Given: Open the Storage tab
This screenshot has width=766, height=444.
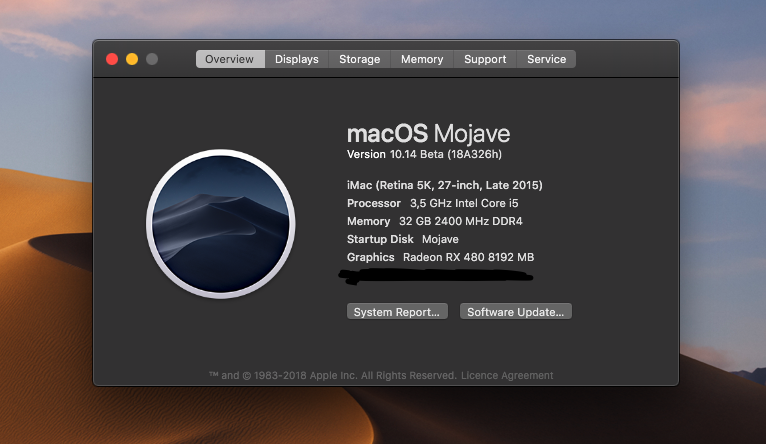Looking at the screenshot, I should coord(360,59).
